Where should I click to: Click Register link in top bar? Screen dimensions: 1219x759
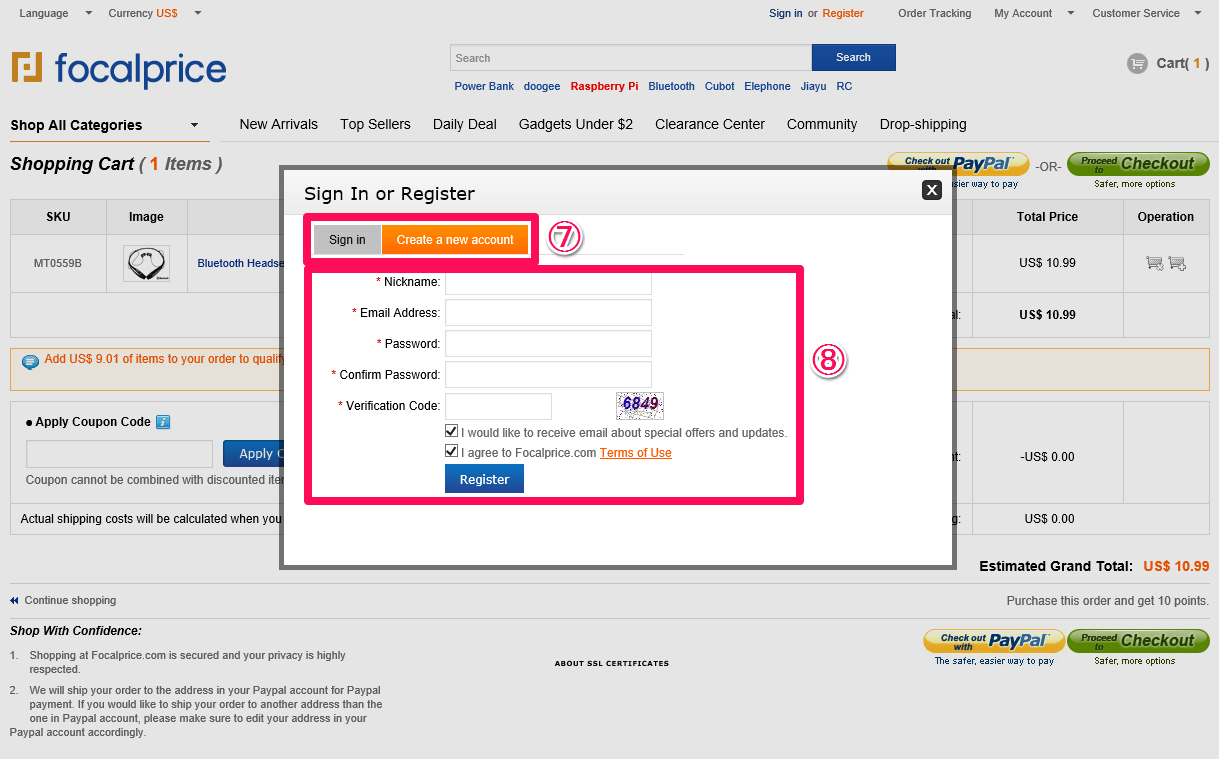(x=843, y=13)
